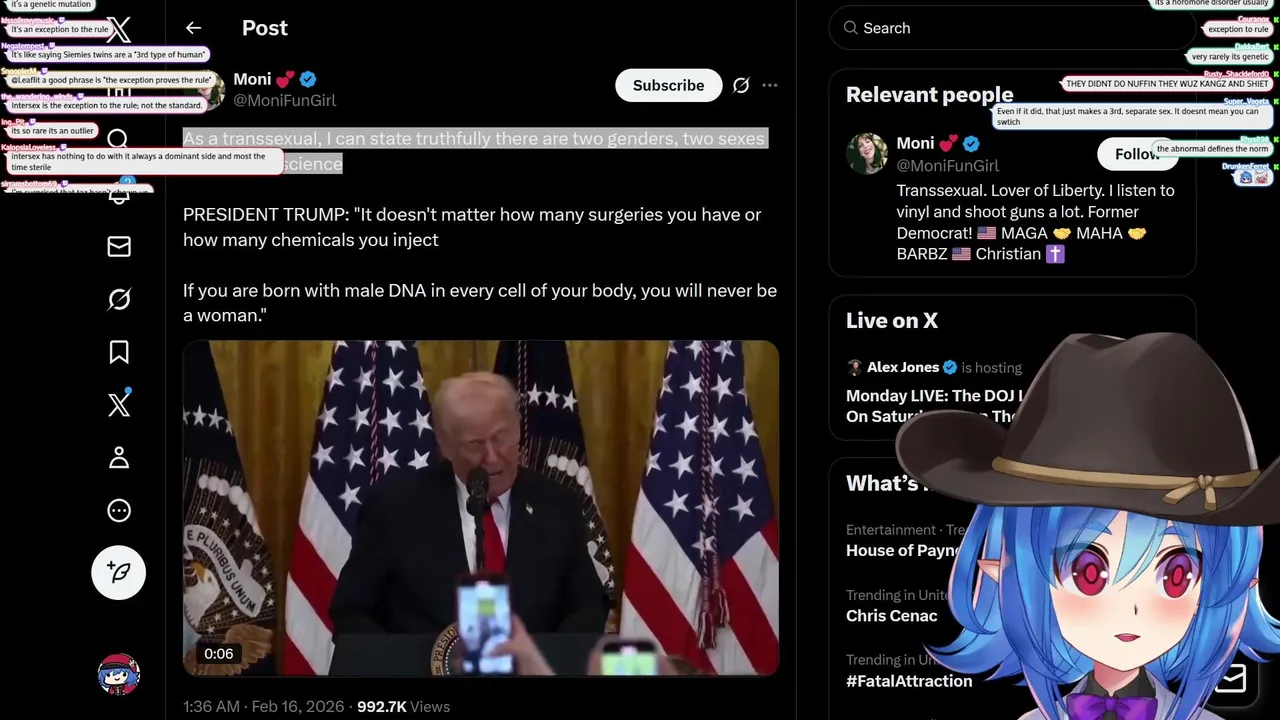
Task: Click Grok explain icon beside Subscribe
Action: pos(741,85)
